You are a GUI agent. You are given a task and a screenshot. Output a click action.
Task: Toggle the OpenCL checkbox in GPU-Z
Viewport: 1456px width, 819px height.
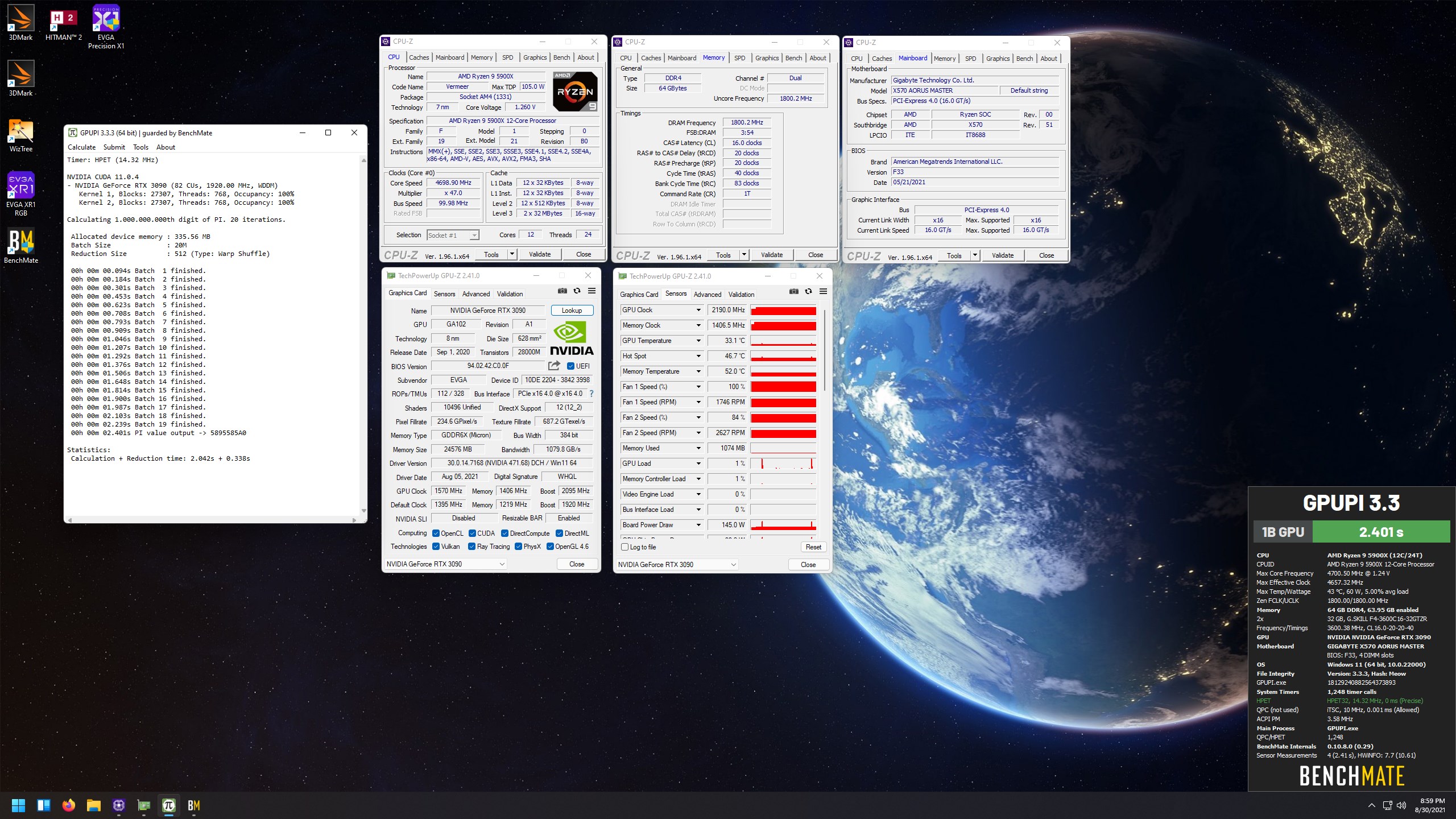436,533
